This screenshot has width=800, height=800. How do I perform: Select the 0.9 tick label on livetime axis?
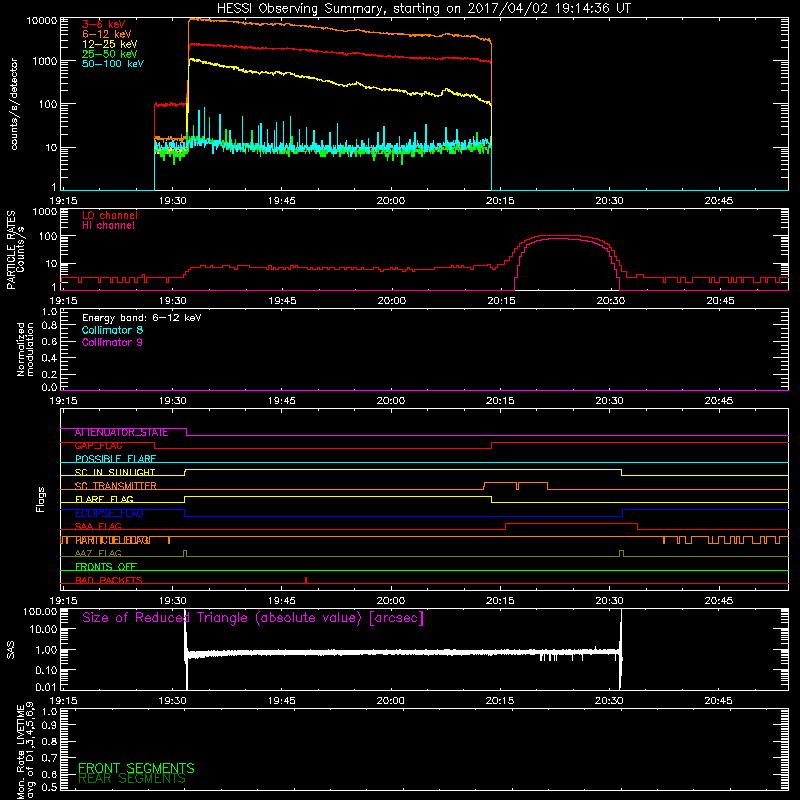[49, 726]
